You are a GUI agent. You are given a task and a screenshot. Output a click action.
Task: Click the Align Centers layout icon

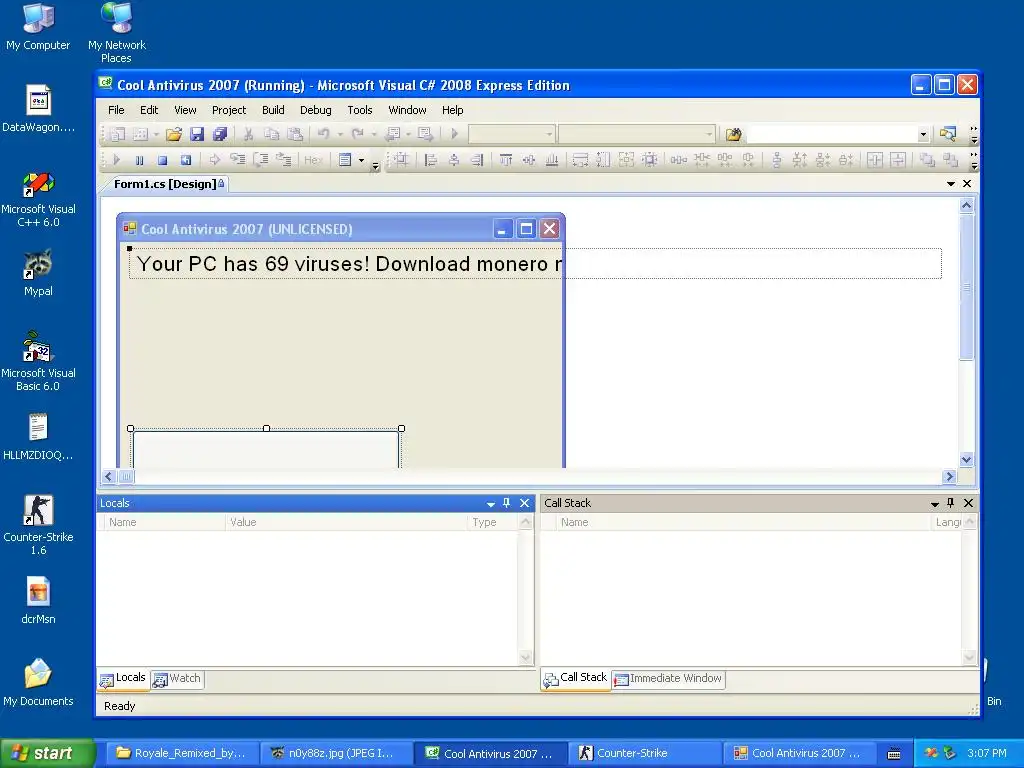pyautogui.click(x=454, y=159)
